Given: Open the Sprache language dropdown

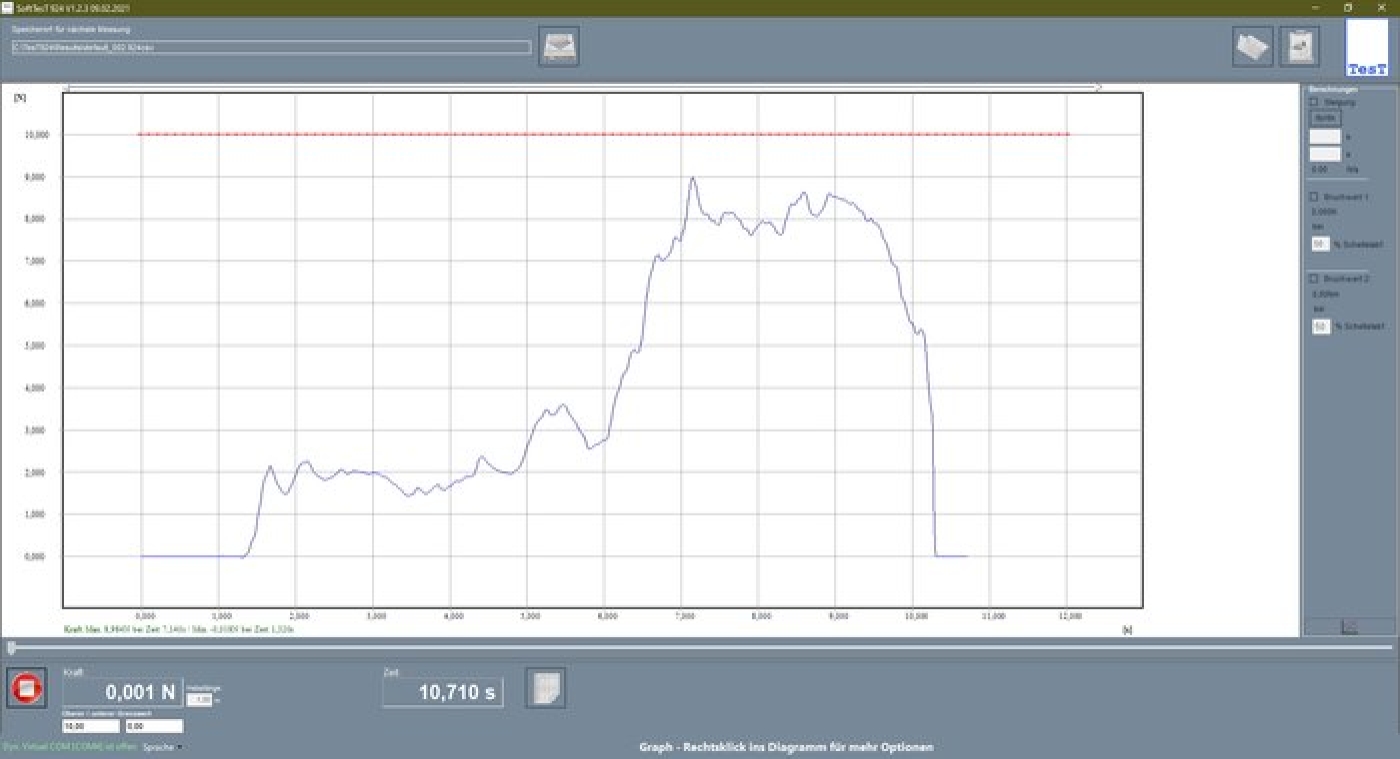Looking at the screenshot, I should 161,747.
